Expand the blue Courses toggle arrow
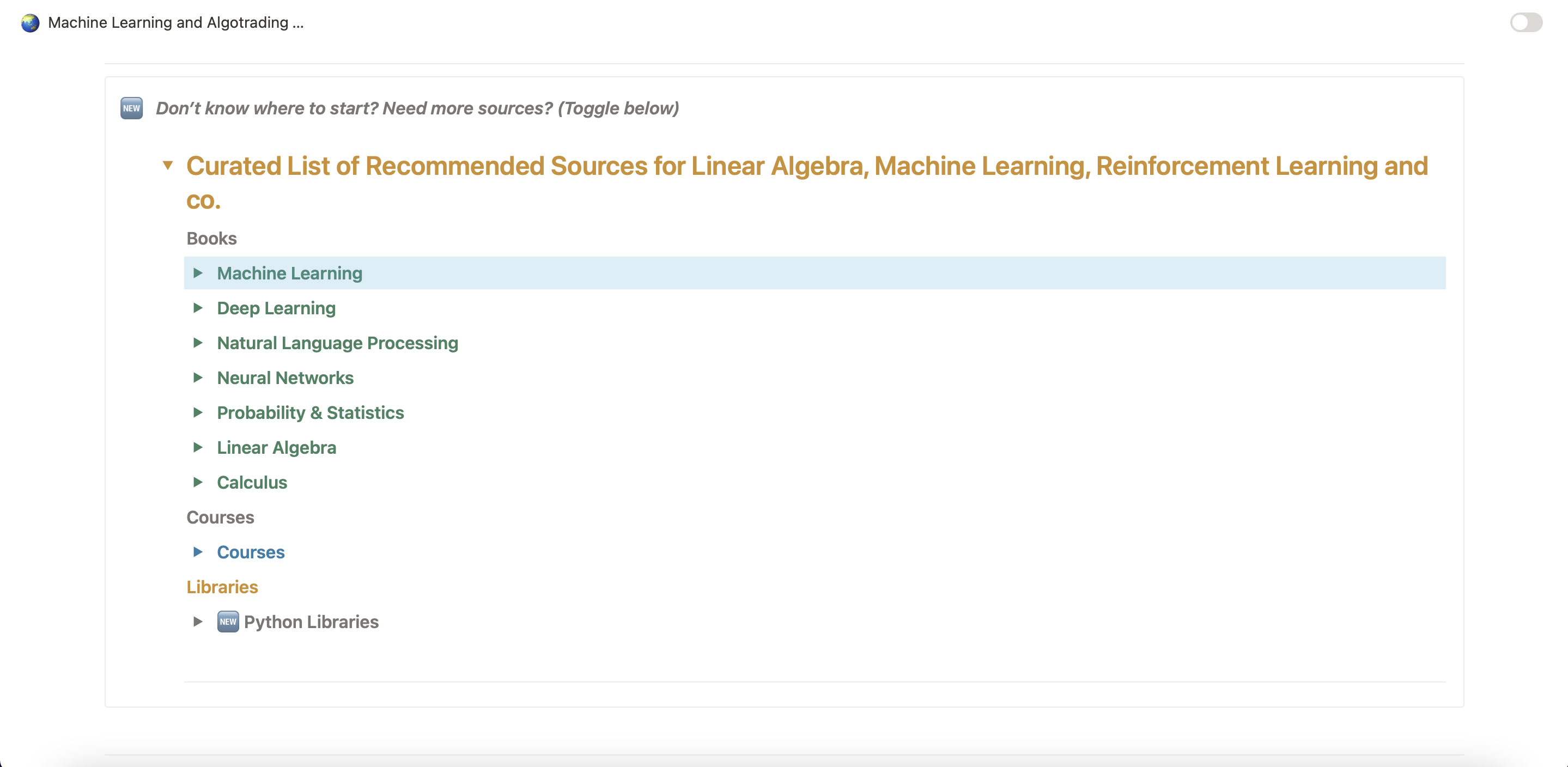This screenshot has height=767, width=1568. 198,552
